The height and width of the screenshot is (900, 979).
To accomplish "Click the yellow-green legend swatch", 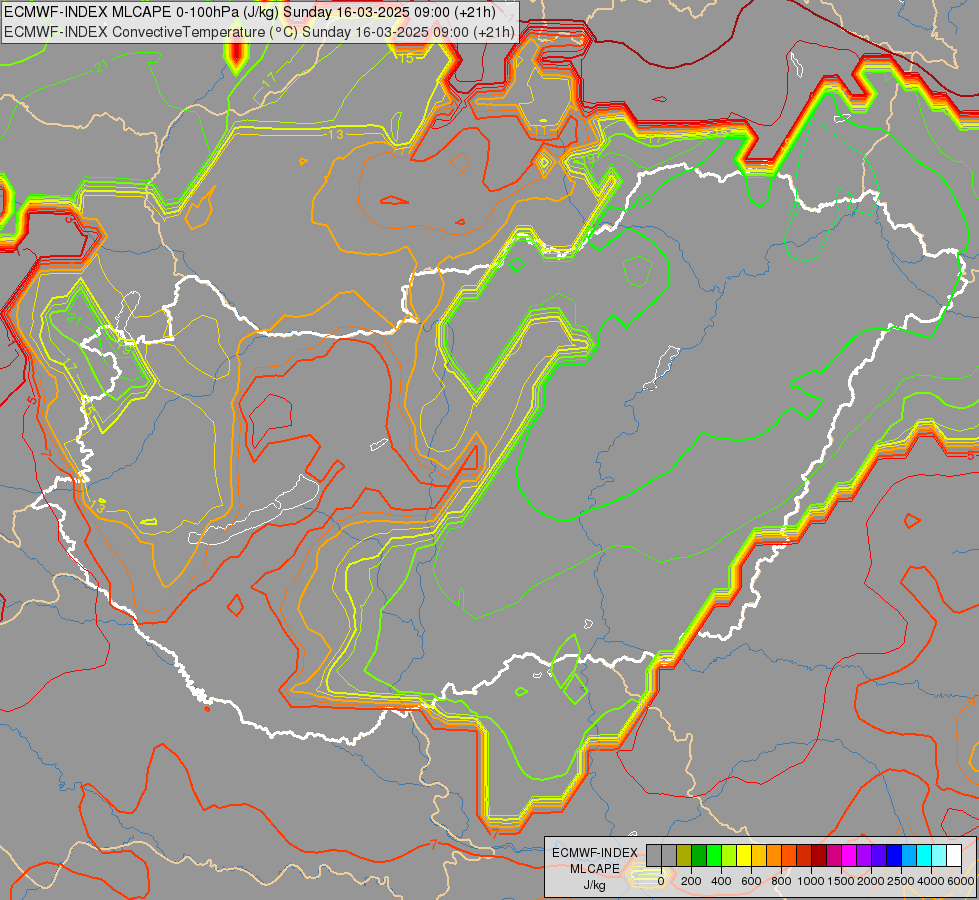I will [x=729, y=855].
